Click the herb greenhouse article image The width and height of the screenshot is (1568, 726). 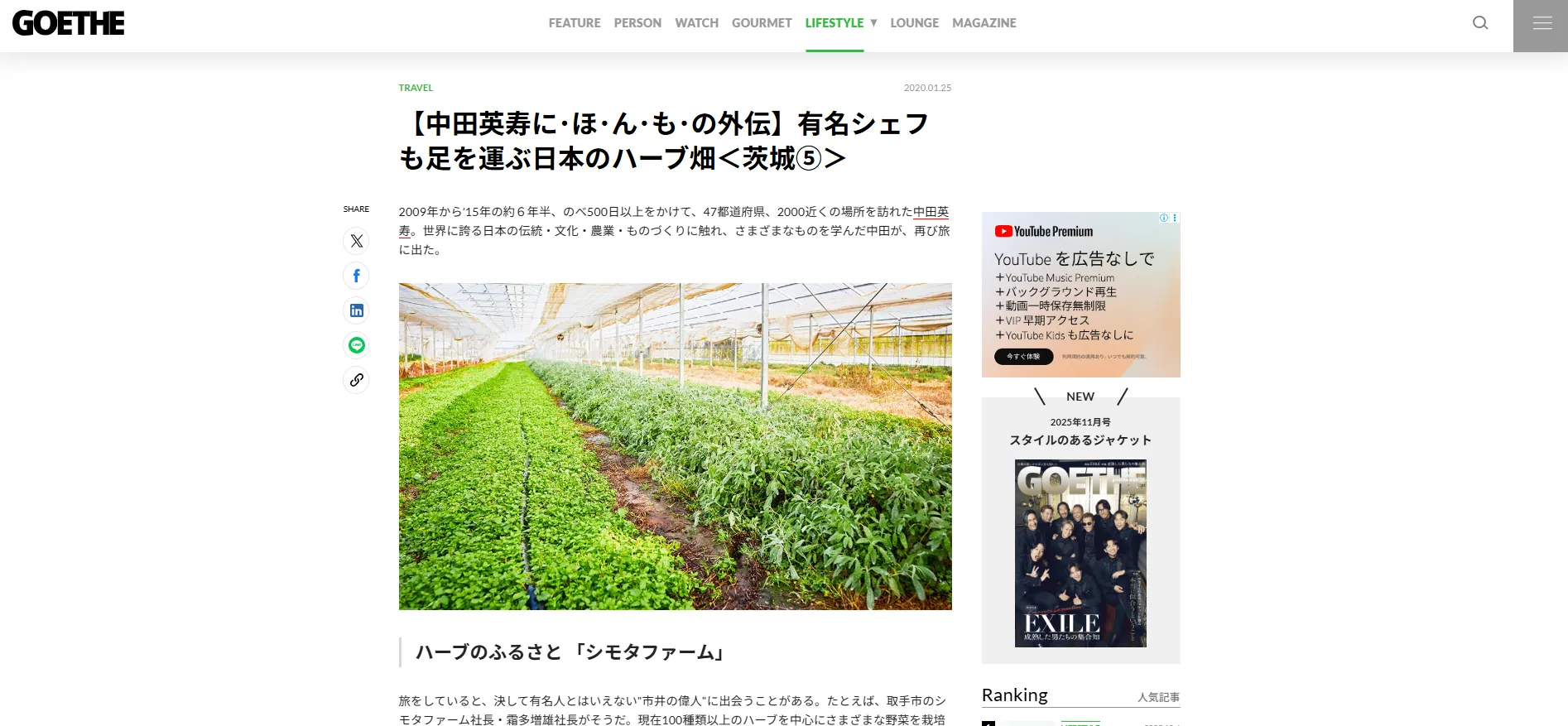point(675,446)
